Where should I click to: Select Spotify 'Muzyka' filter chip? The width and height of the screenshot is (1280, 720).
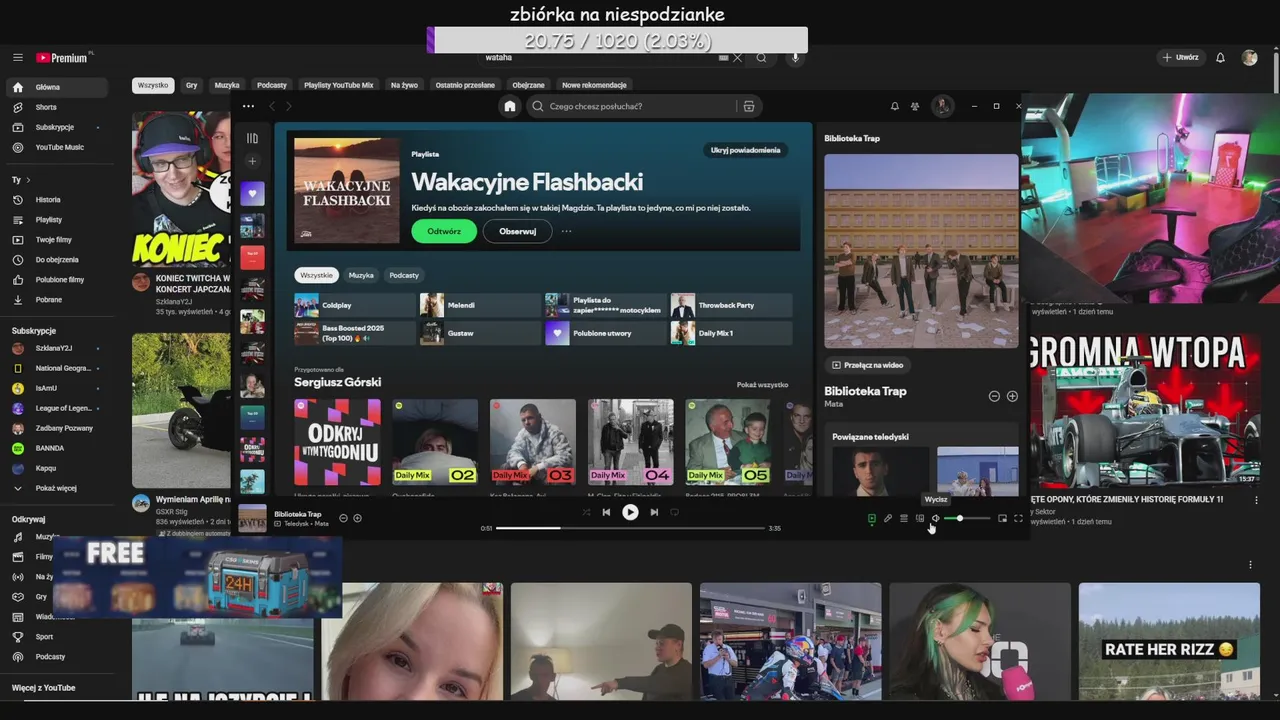tap(361, 275)
